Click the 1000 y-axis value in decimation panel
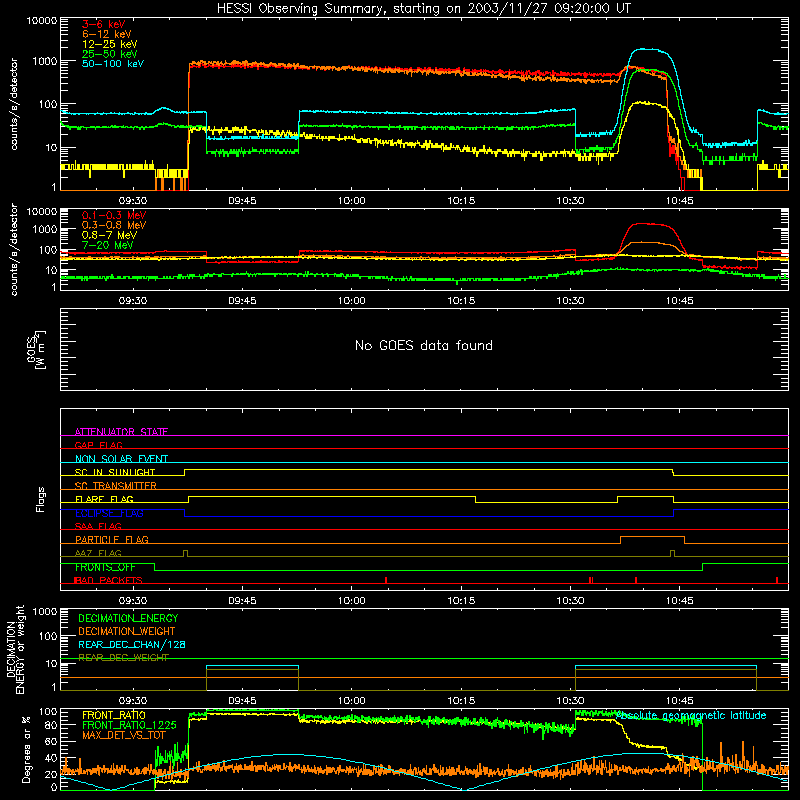The height and width of the screenshot is (800, 800). pos(44,612)
